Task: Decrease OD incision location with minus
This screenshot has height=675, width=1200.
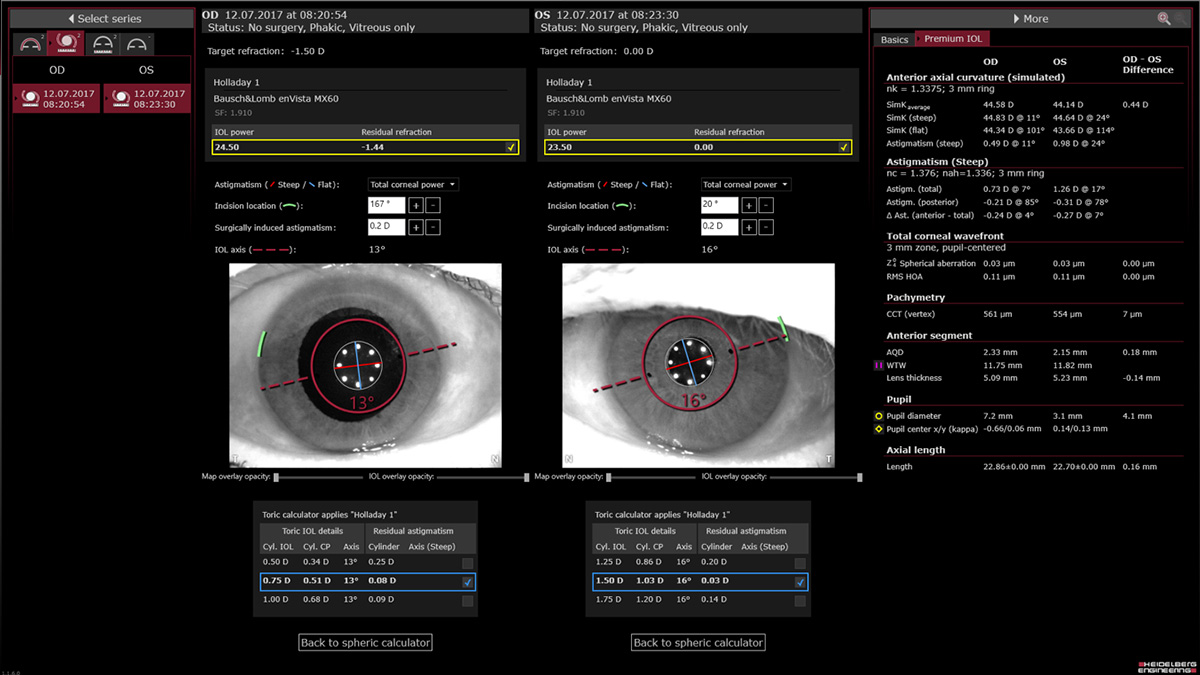Action: [x=432, y=205]
